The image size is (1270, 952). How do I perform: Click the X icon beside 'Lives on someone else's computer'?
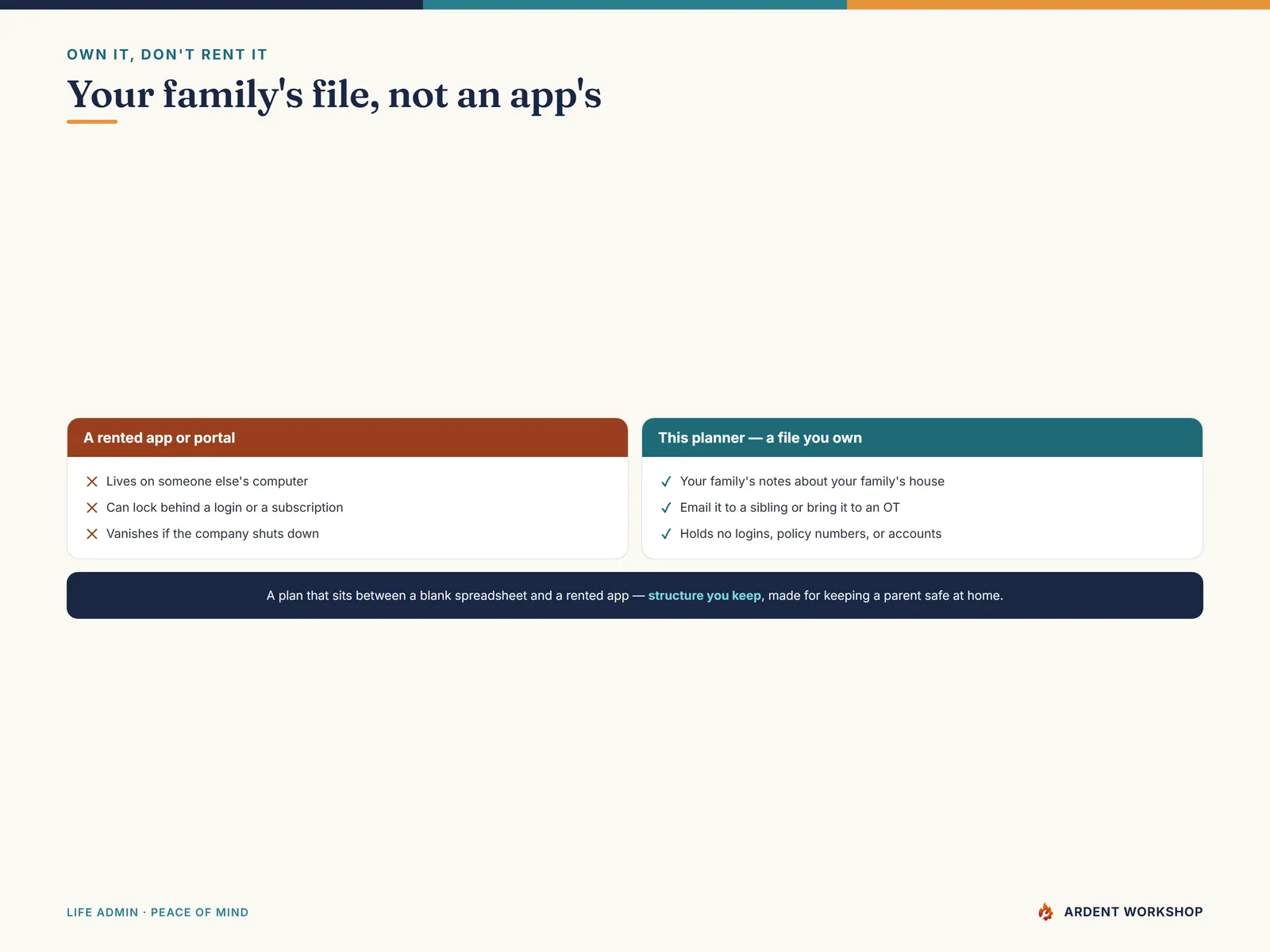click(x=92, y=482)
